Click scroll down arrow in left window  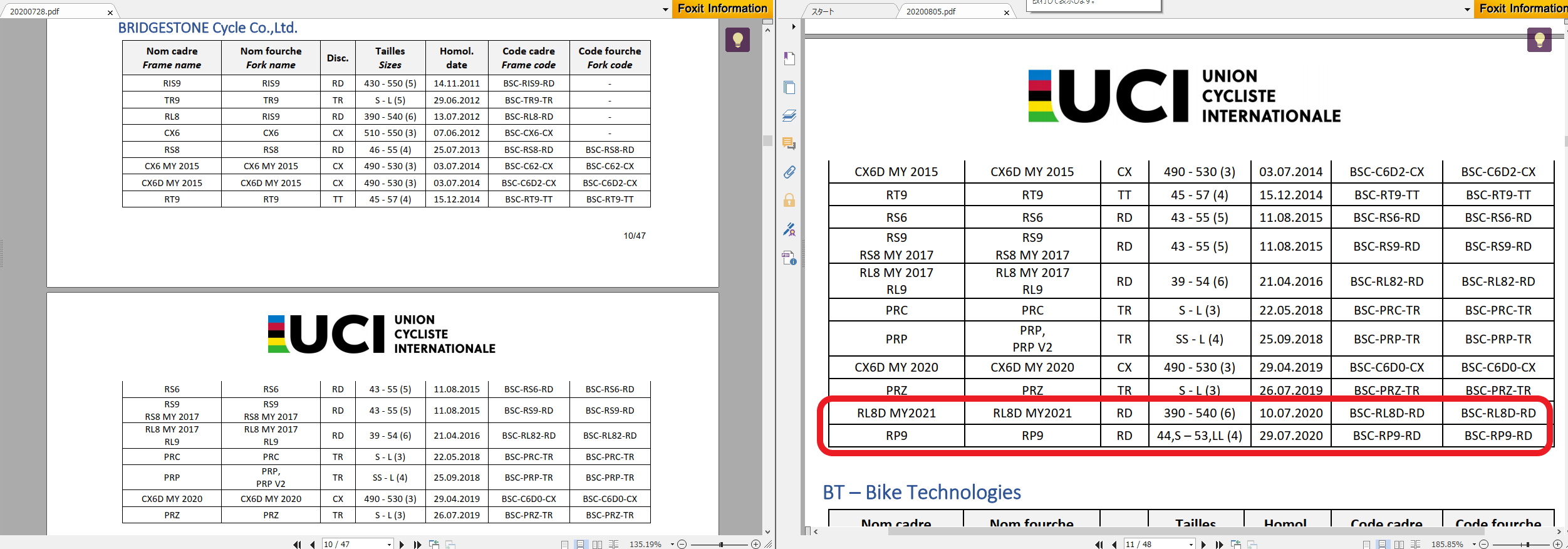(767, 531)
